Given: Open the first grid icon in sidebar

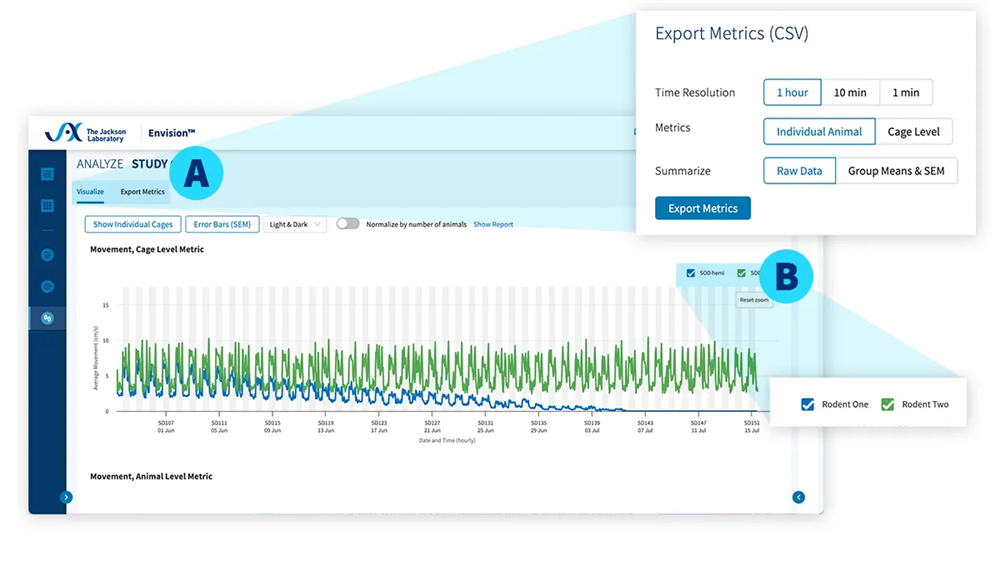Looking at the screenshot, I should click(x=47, y=174).
